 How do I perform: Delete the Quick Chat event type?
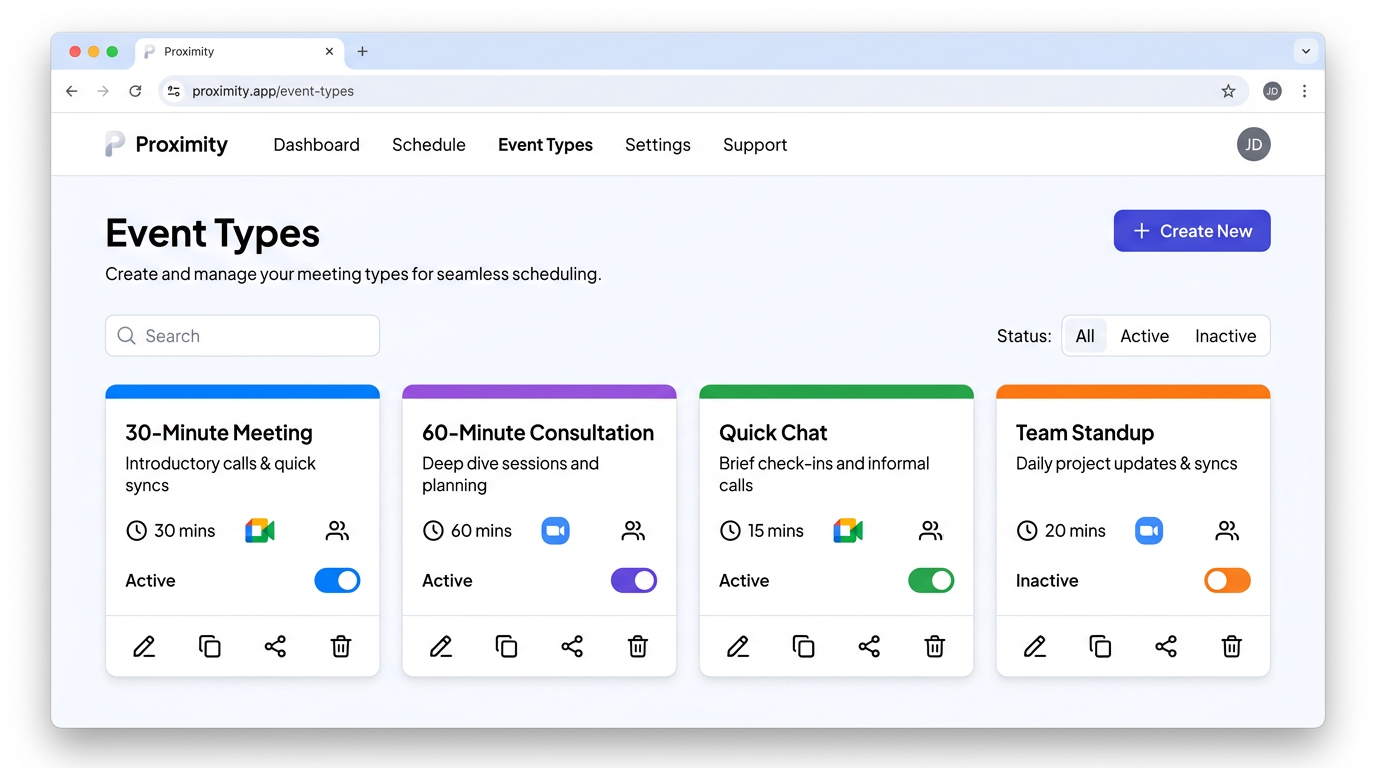point(934,646)
